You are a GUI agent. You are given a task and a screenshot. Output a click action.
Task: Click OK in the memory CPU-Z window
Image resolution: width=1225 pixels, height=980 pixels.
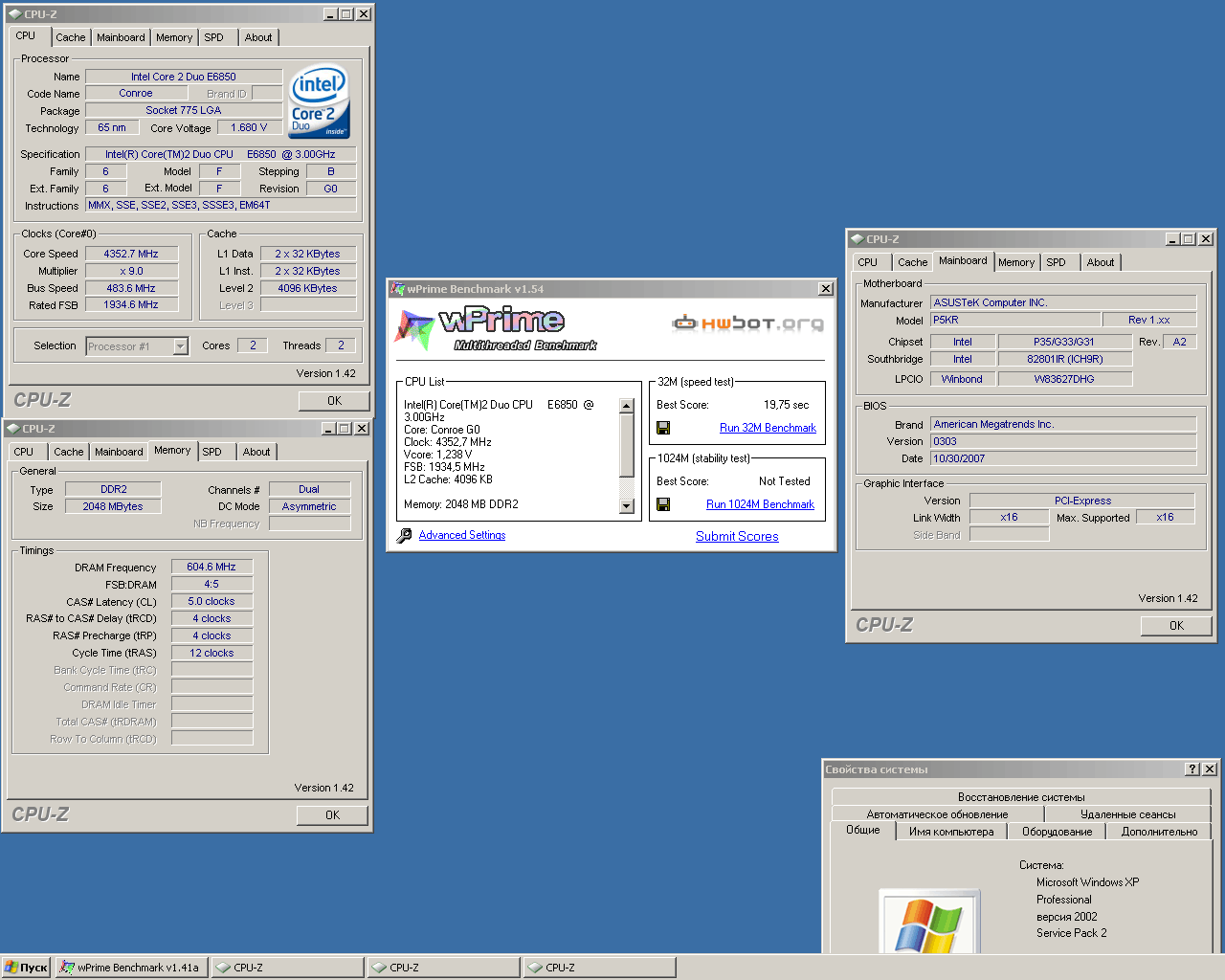[332, 815]
